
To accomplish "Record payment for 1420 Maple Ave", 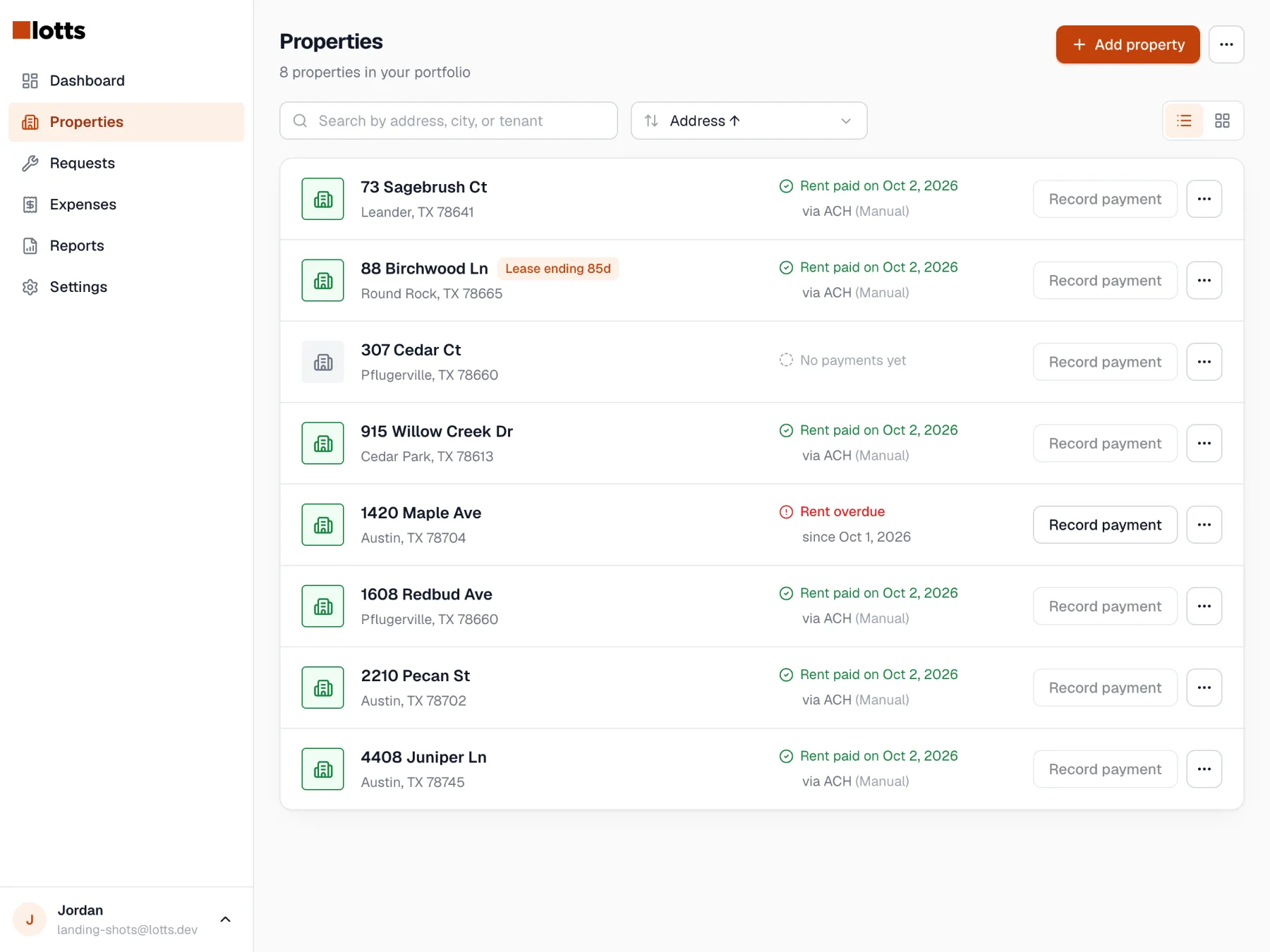I will 1105,525.
